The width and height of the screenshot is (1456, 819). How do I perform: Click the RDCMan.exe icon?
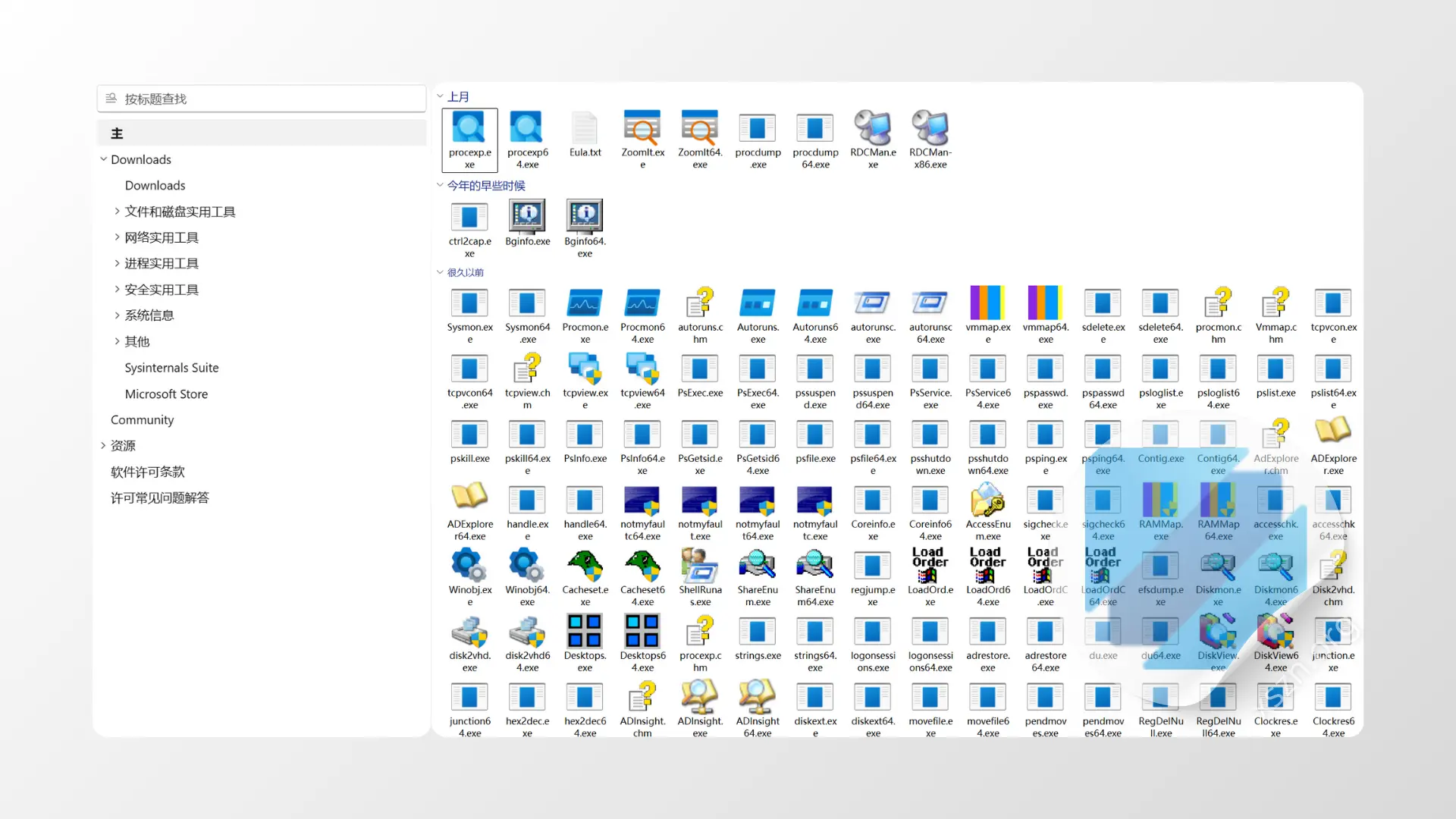pyautogui.click(x=873, y=129)
